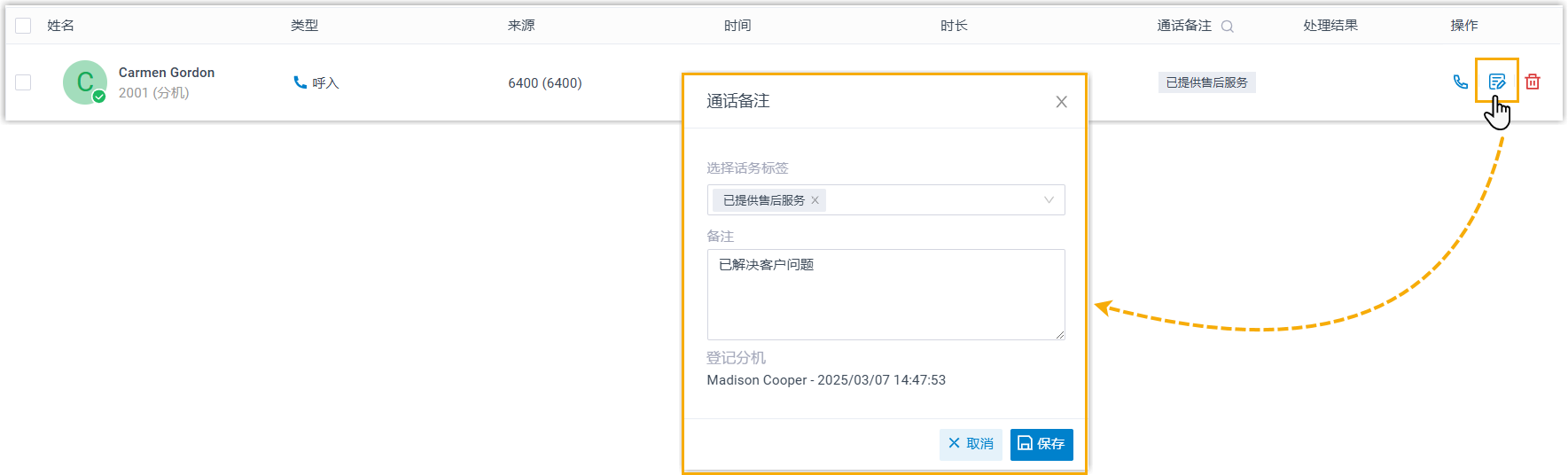This screenshot has width=1568, height=475.
Task: Check the row checkbox for Carmen Gordon
Action: 23,82
